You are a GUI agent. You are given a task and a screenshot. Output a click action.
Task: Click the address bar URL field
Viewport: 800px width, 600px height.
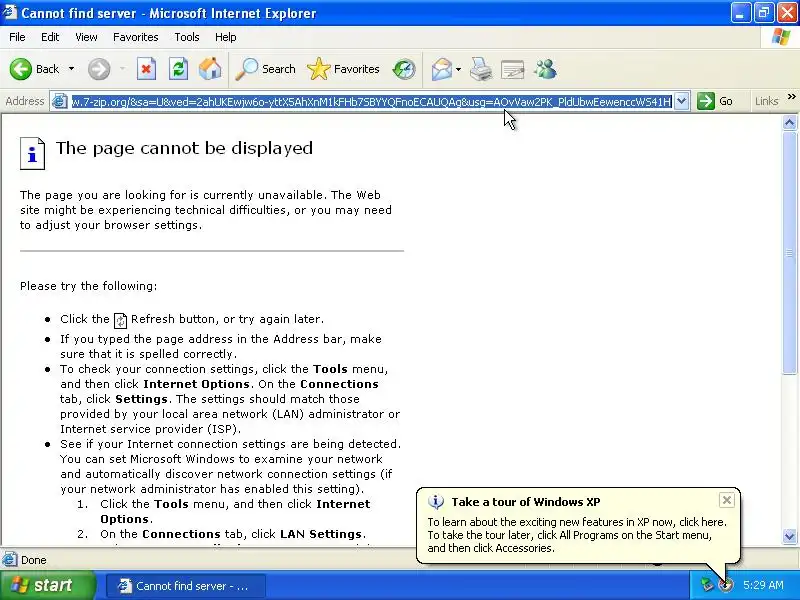click(371, 102)
